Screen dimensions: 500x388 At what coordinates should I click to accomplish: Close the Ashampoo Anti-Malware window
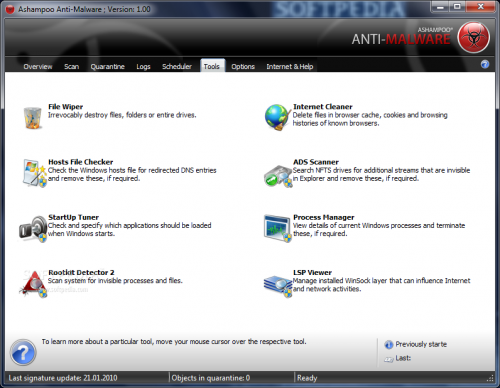[x=480, y=7]
